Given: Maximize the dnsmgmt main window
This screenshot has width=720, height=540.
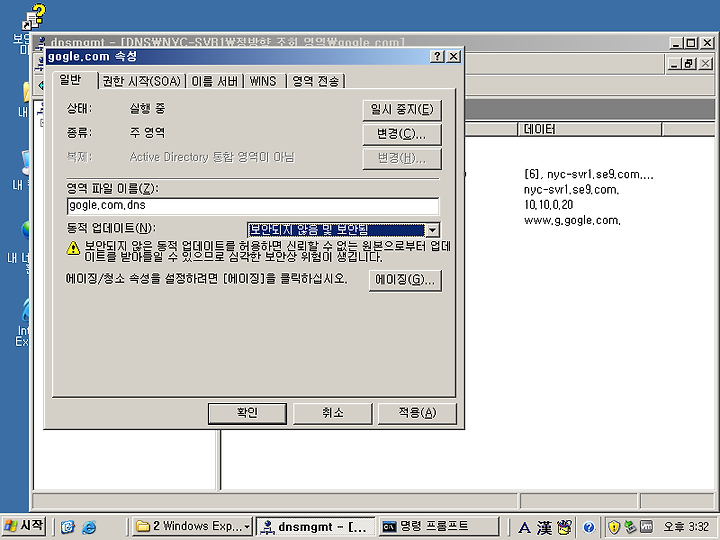Looking at the screenshot, I should [691, 43].
